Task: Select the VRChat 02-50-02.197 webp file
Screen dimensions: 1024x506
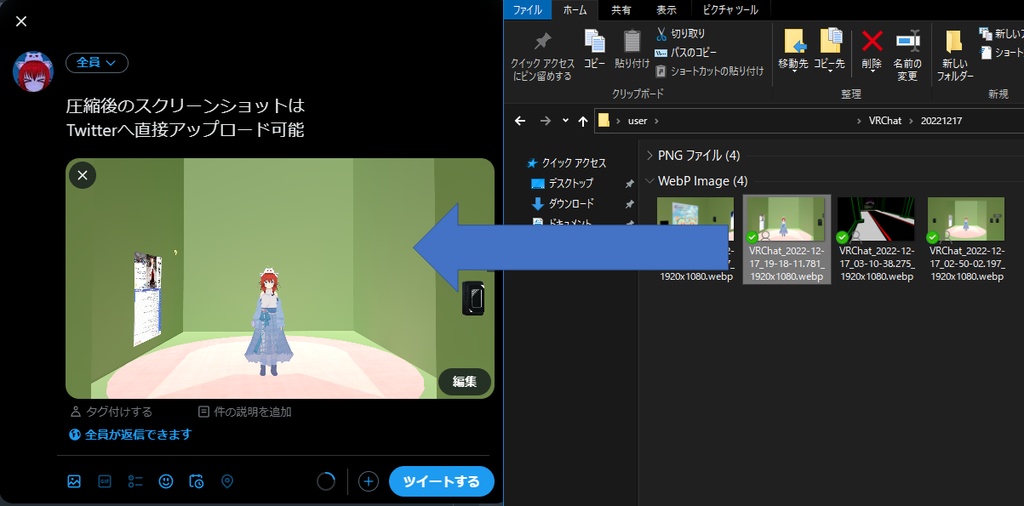Action: tap(967, 239)
